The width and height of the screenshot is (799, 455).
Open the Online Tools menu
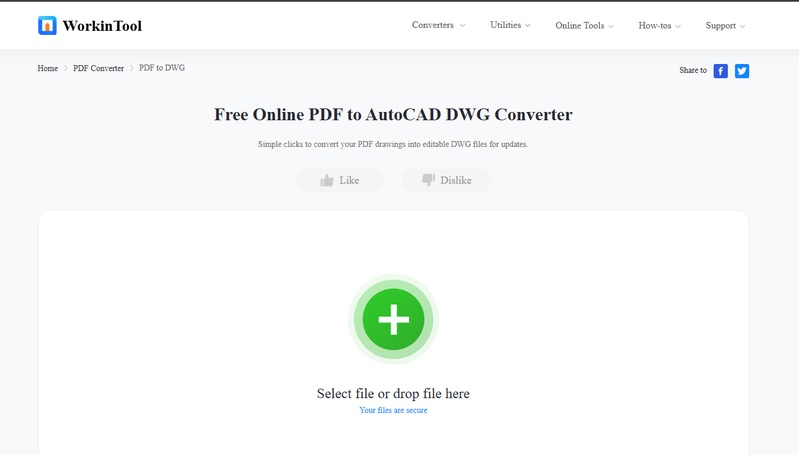pos(584,25)
